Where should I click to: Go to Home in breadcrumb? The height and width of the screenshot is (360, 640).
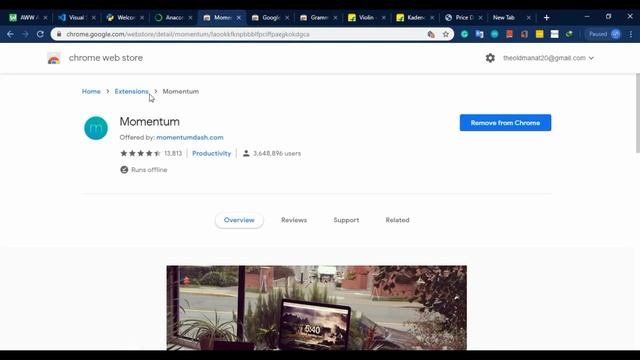91,91
